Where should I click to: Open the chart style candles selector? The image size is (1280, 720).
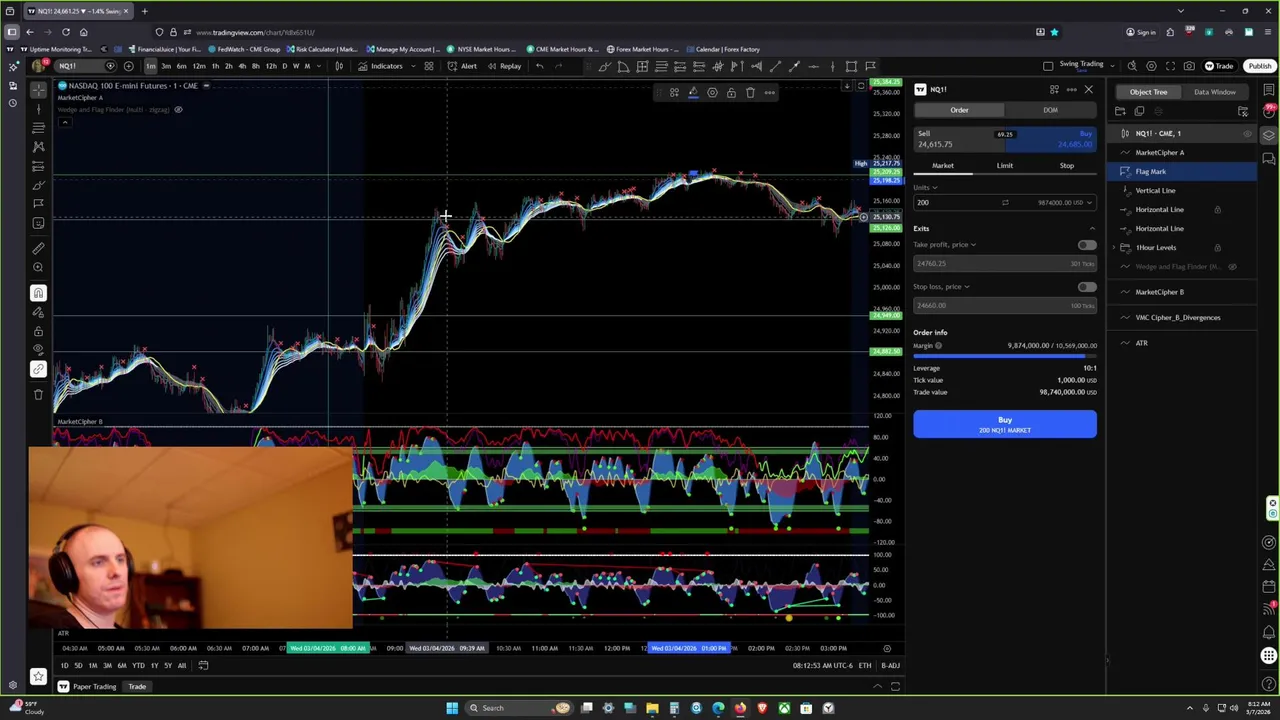339,66
